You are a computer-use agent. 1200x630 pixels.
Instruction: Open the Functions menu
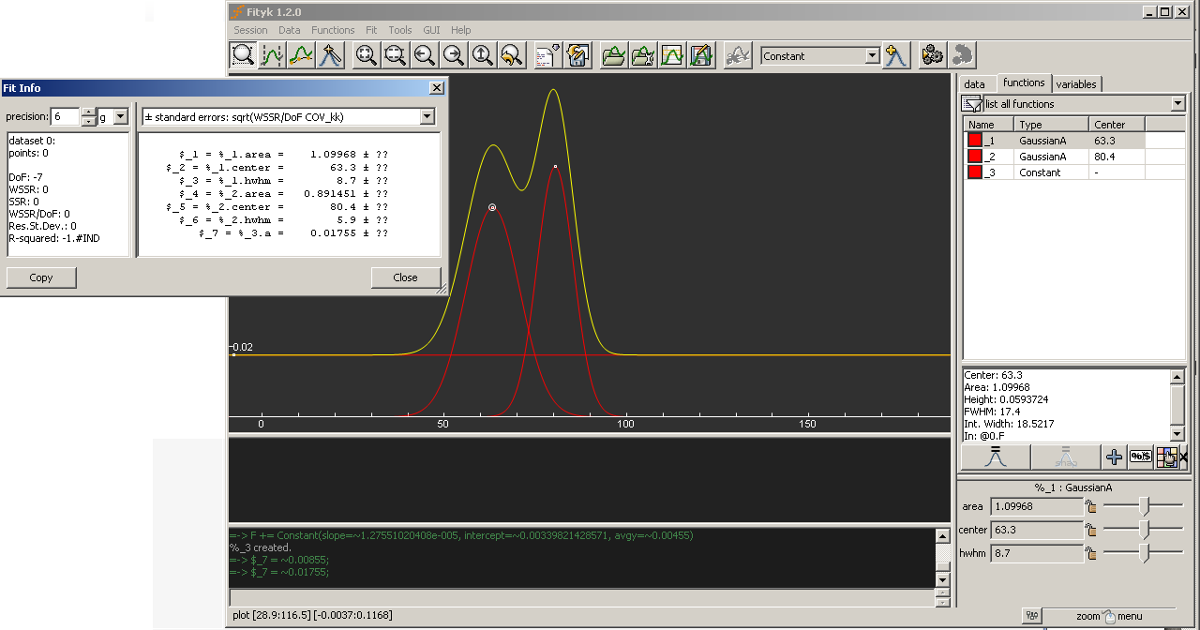click(x=332, y=30)
